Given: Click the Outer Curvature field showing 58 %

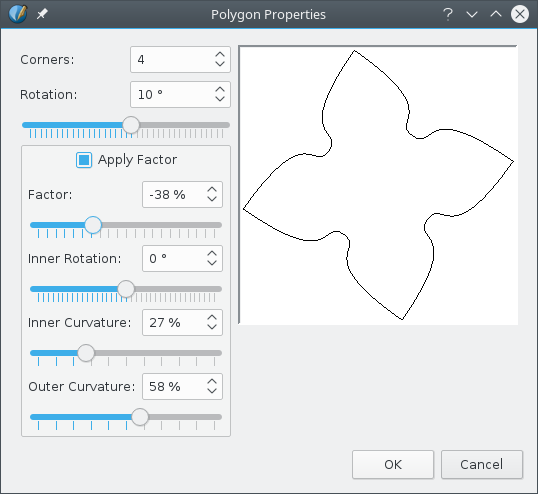Looking at the screenshot, I should click(x=182, y=386).
